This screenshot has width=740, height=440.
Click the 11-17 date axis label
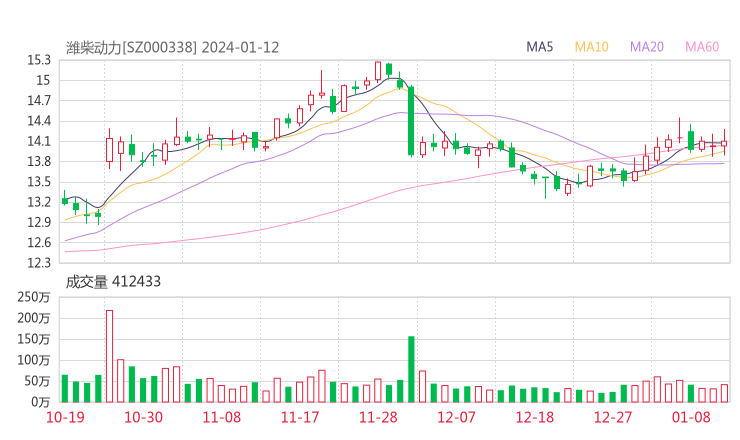300,417
